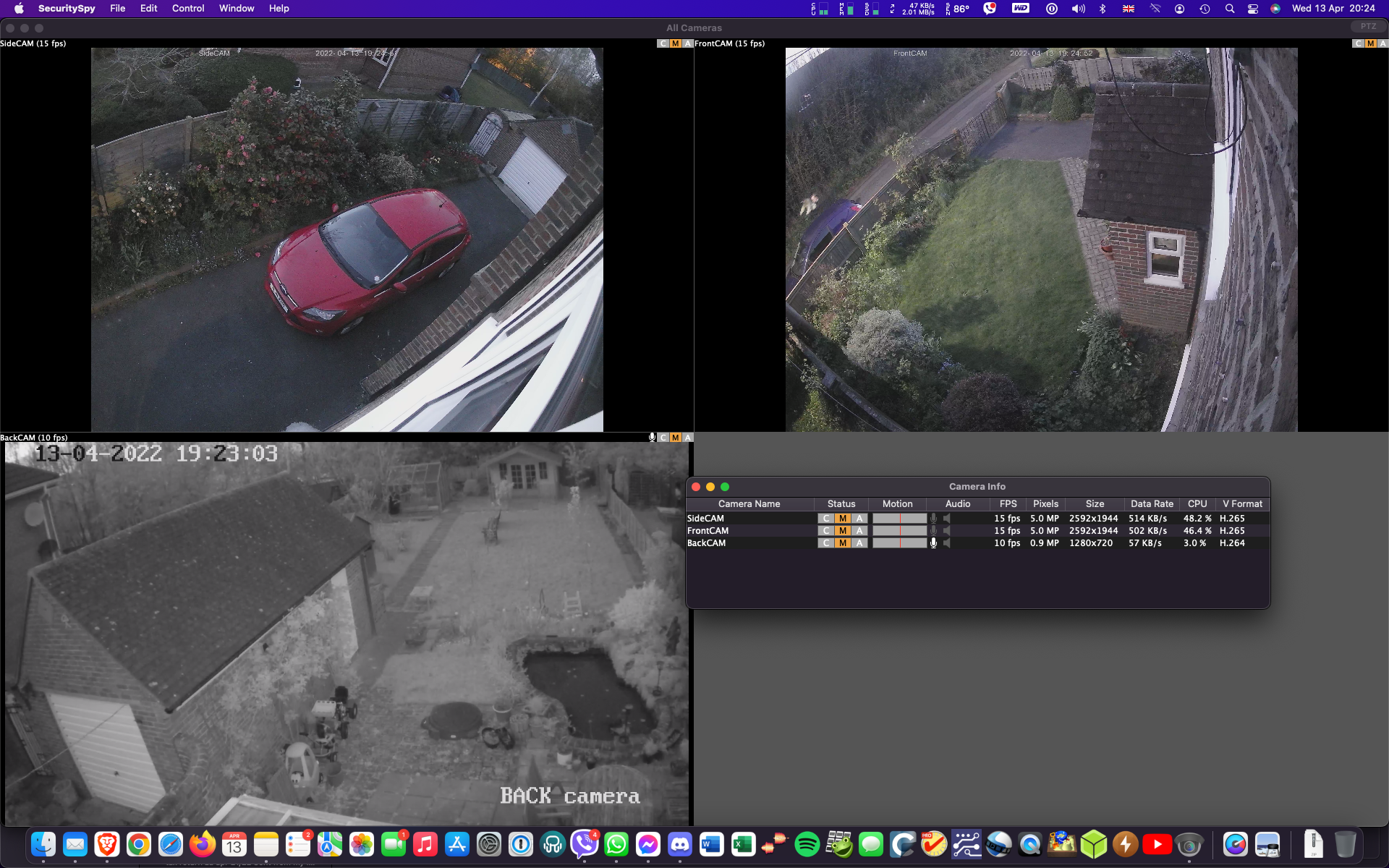Toggle continuous capture C for SideCAM in Camera Info
The image size is (1389, 868).
(x=826, y=519)
